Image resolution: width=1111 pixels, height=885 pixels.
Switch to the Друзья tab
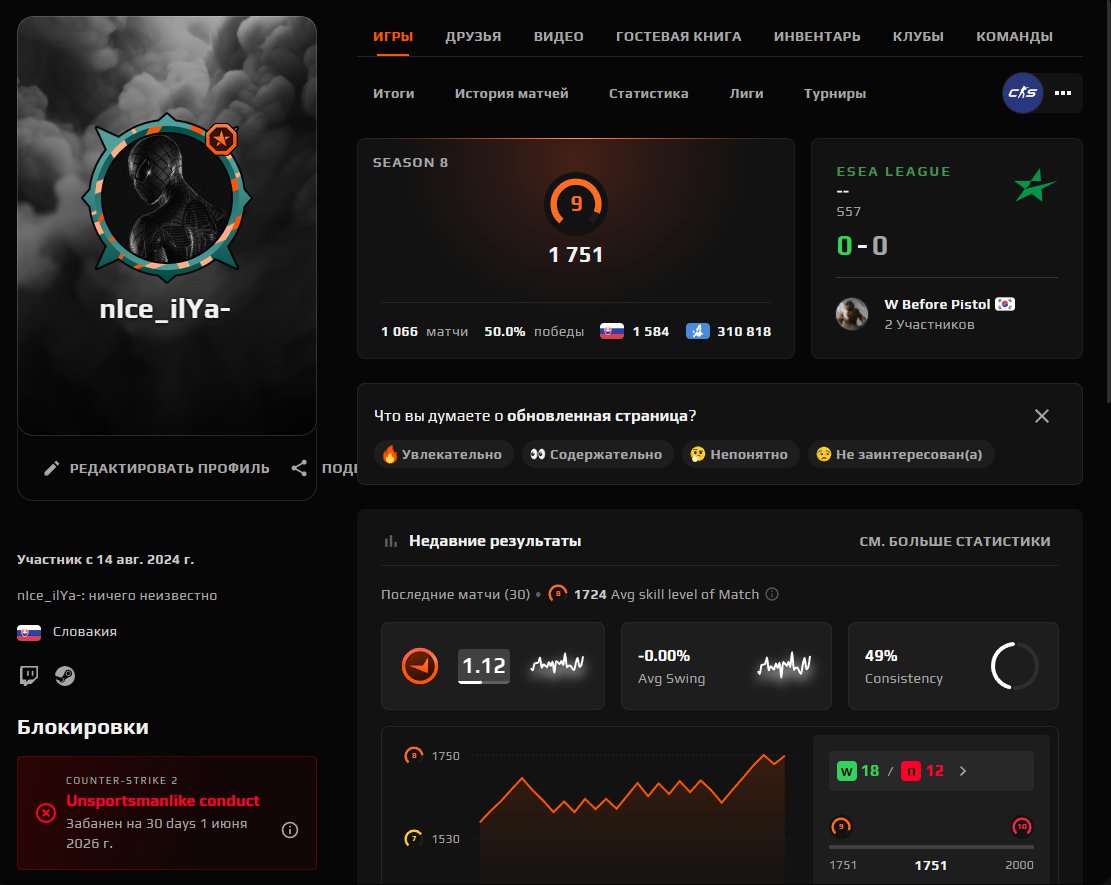pos(473,36)
